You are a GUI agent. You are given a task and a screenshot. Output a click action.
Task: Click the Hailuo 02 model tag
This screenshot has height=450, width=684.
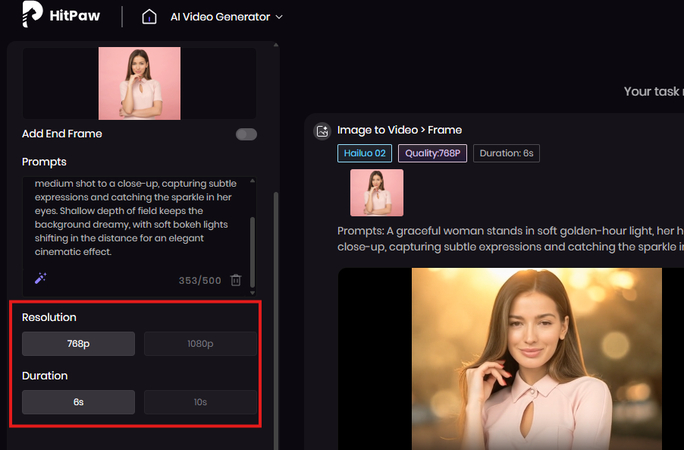point(364,153)
